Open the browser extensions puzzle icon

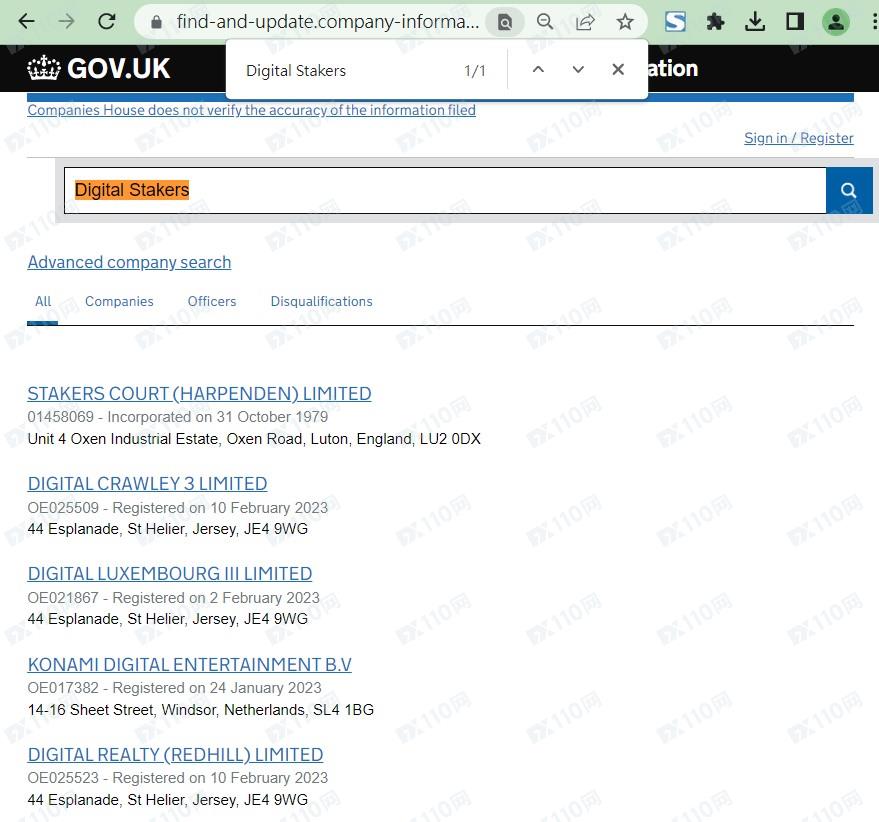[715, 22]
